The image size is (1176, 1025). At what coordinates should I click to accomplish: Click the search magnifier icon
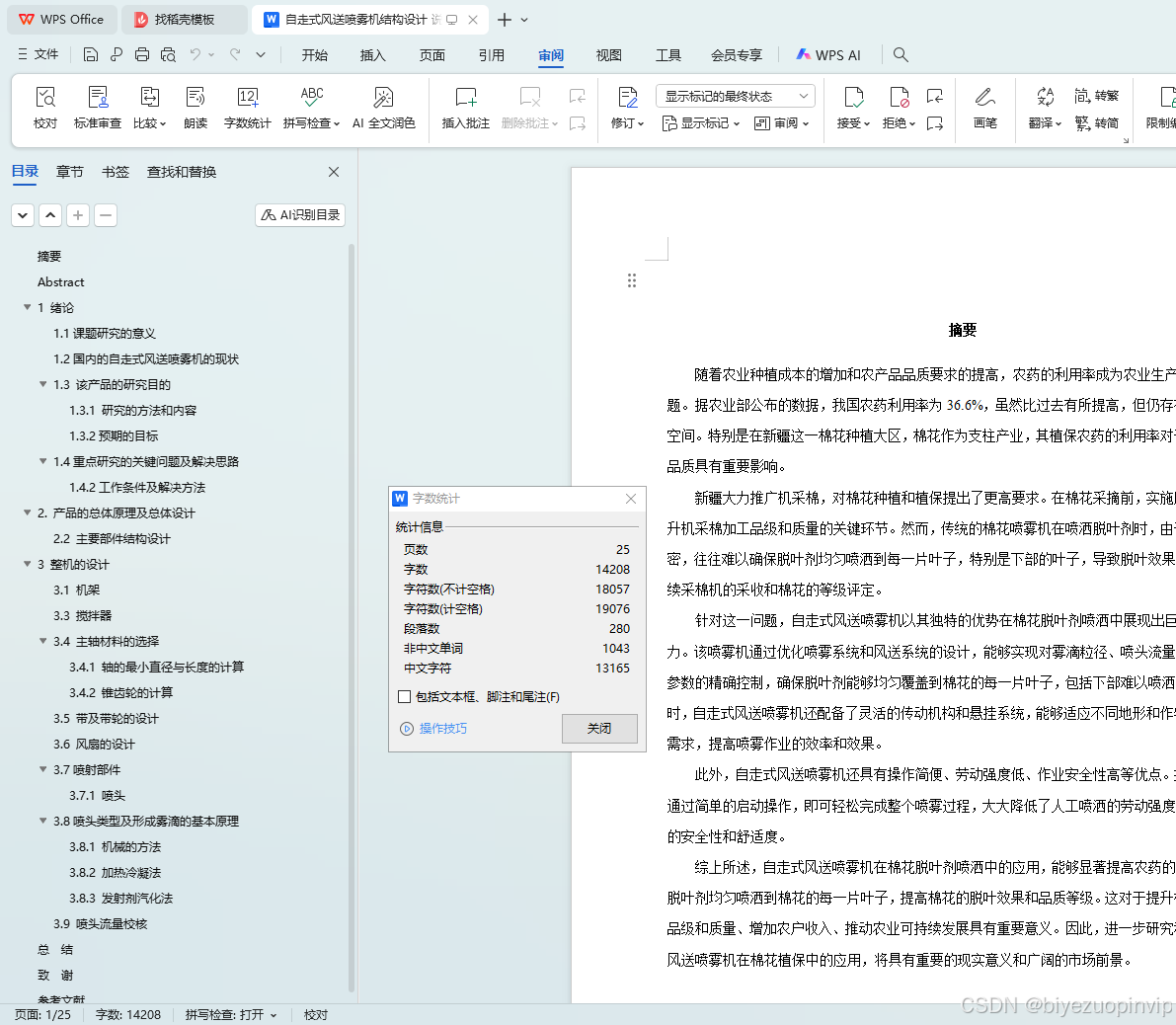click(901, 54)
